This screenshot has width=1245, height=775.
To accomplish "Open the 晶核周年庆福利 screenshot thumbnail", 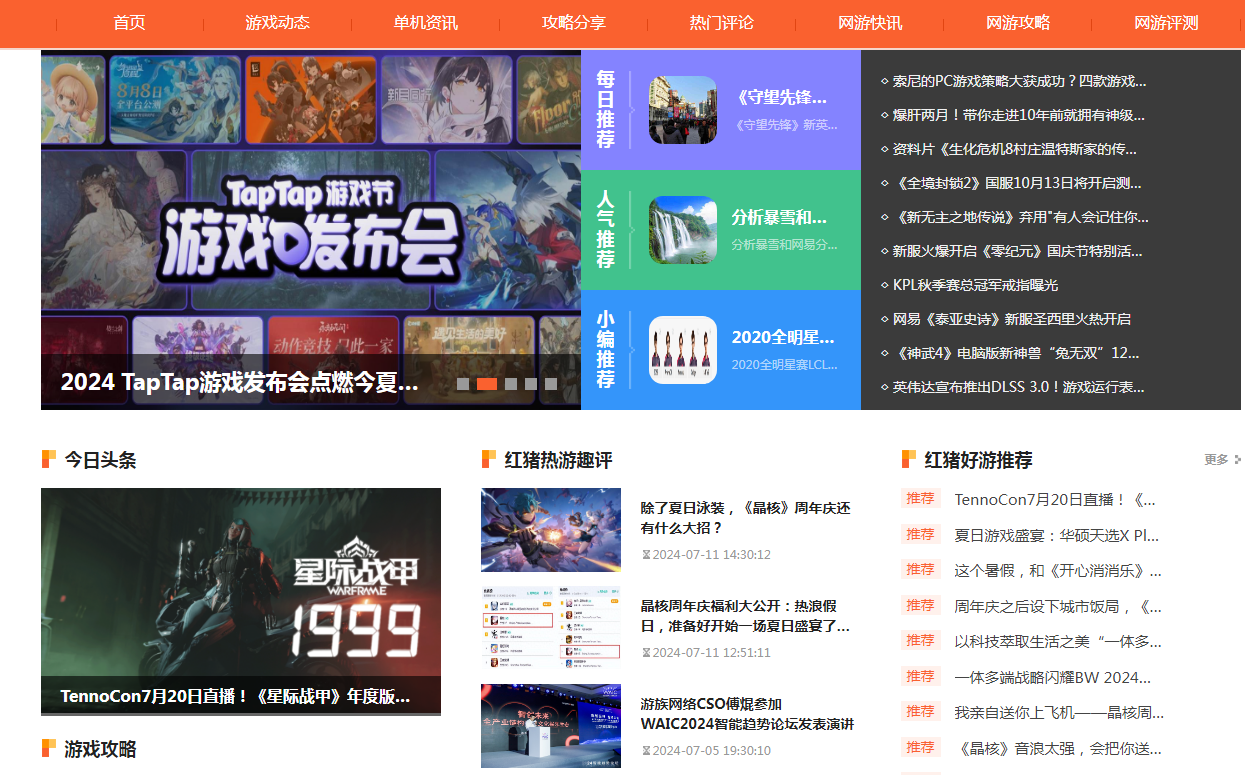I will (551, 628).
